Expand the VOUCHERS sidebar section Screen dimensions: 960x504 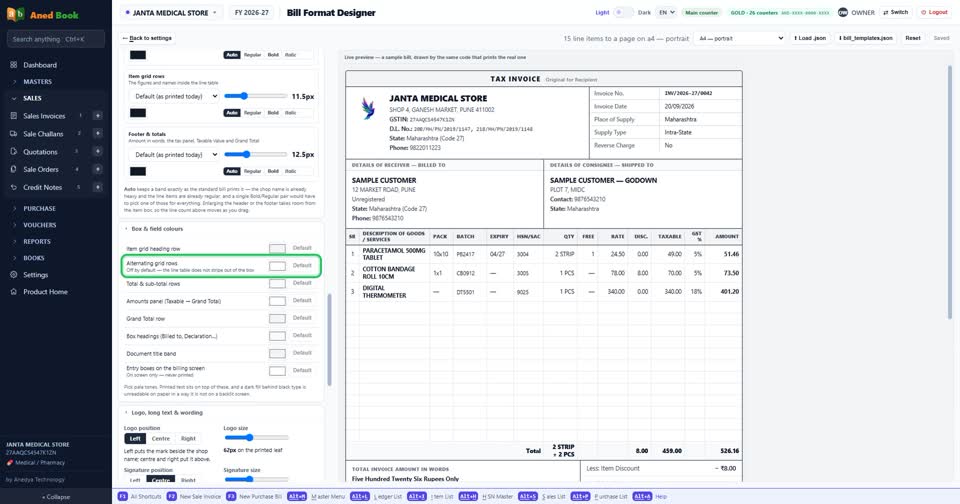click(39, 225)
